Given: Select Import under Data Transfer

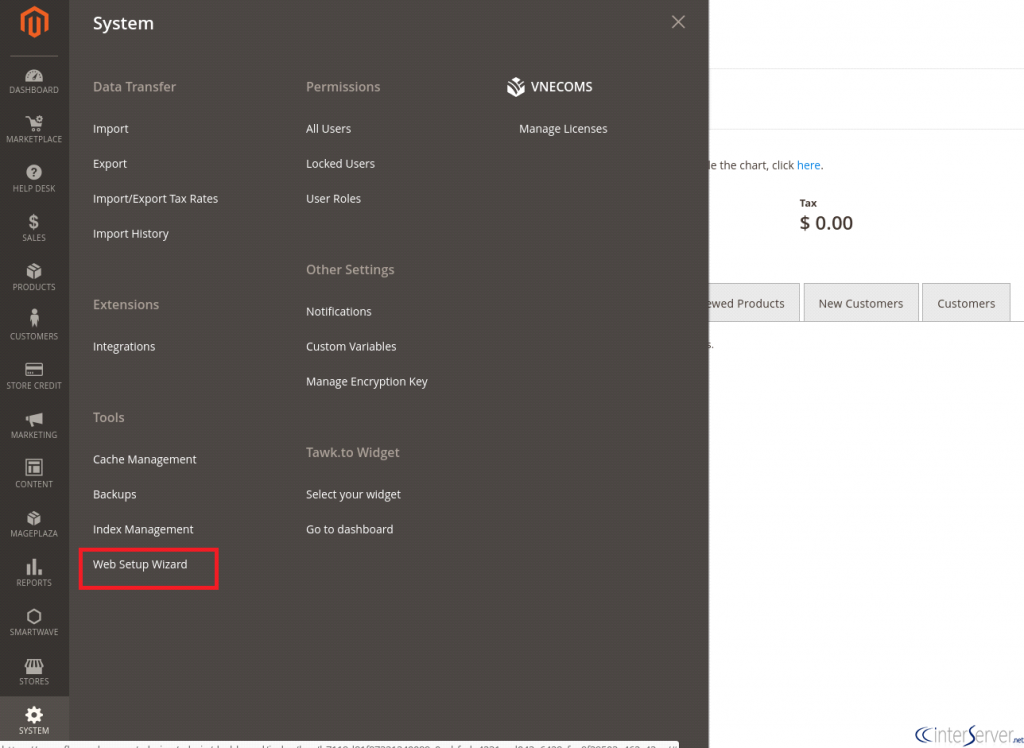Looking at the screenshot, I should [110, 129].
